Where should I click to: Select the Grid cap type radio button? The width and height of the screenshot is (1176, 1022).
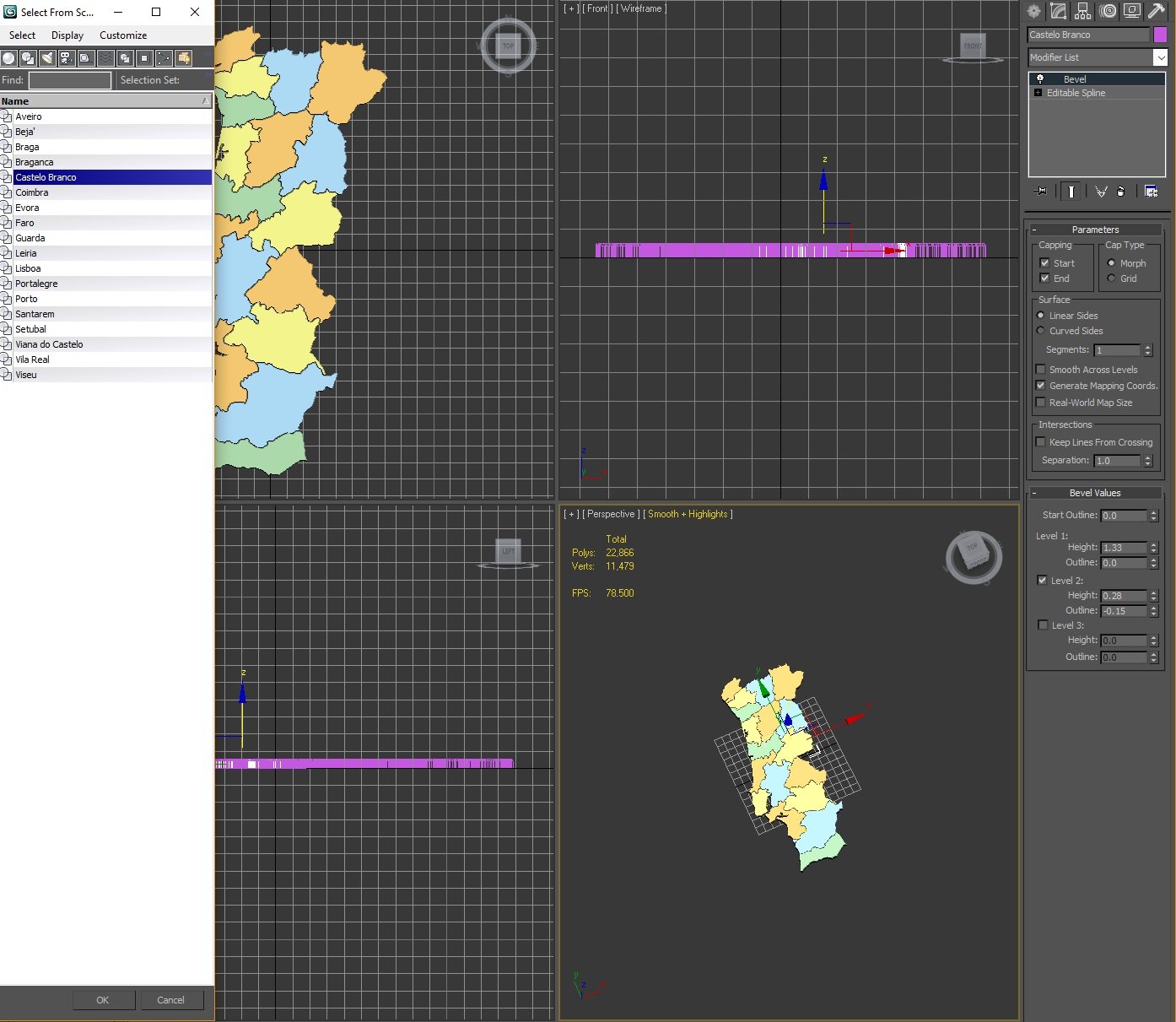tap(1111, 278)
